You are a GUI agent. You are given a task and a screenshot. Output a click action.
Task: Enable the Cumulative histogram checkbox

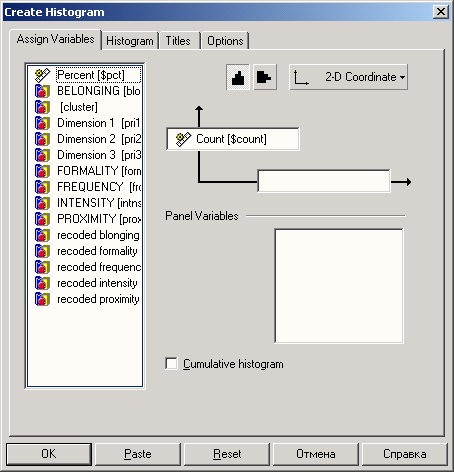(171, 364)
